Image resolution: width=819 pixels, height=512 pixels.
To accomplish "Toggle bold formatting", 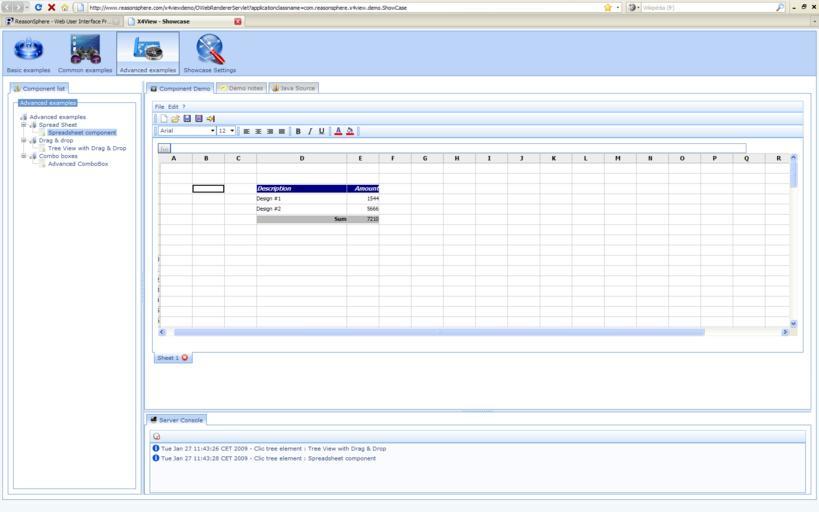I will 298,131.
